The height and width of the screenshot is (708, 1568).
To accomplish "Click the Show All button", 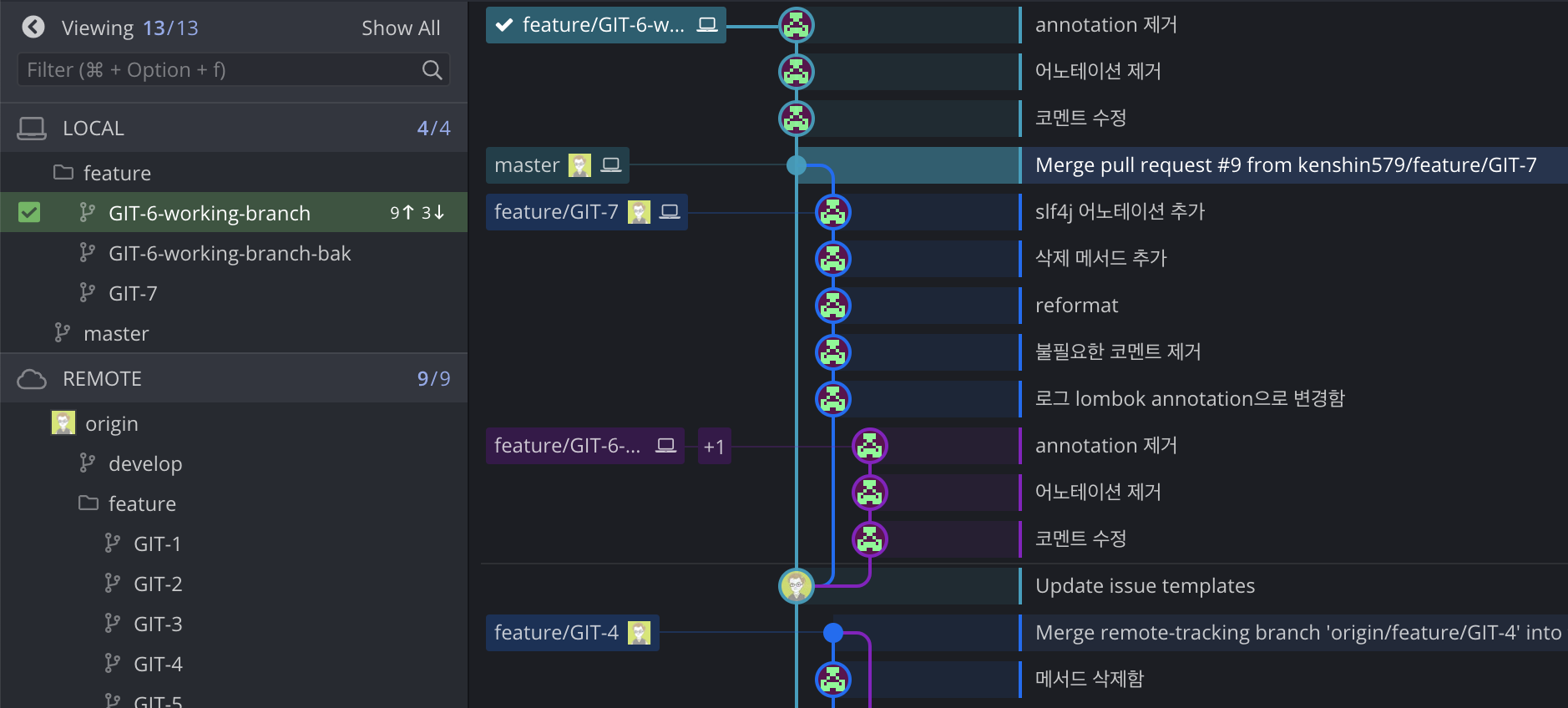I will click(x=401, y=28).
